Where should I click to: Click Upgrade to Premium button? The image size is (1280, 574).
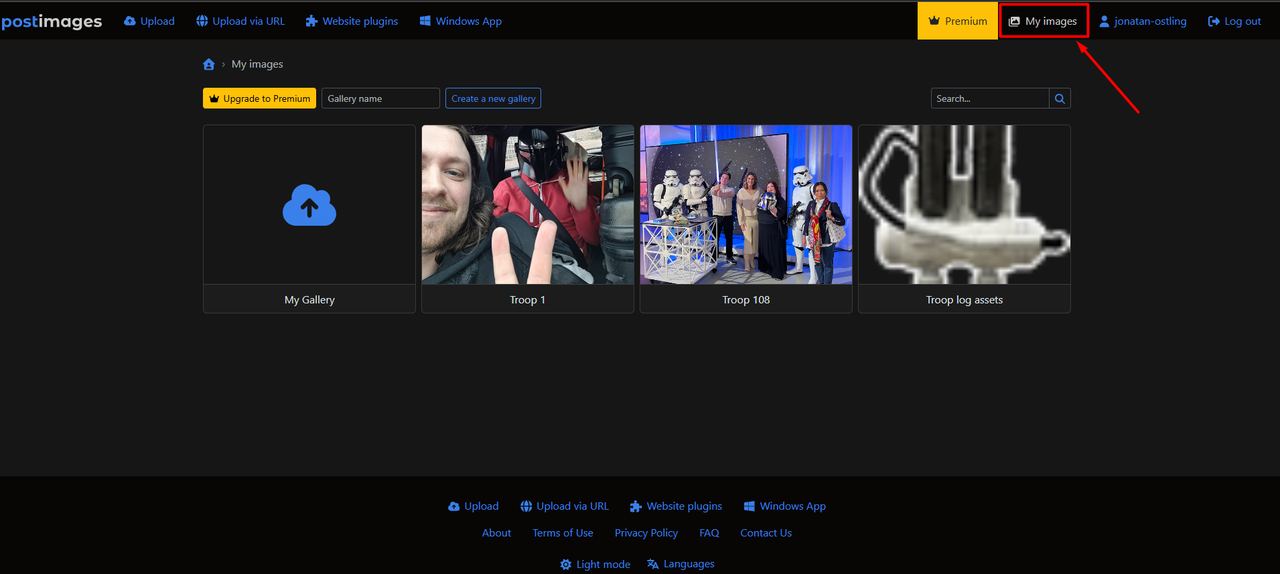[x=259, y=98]
